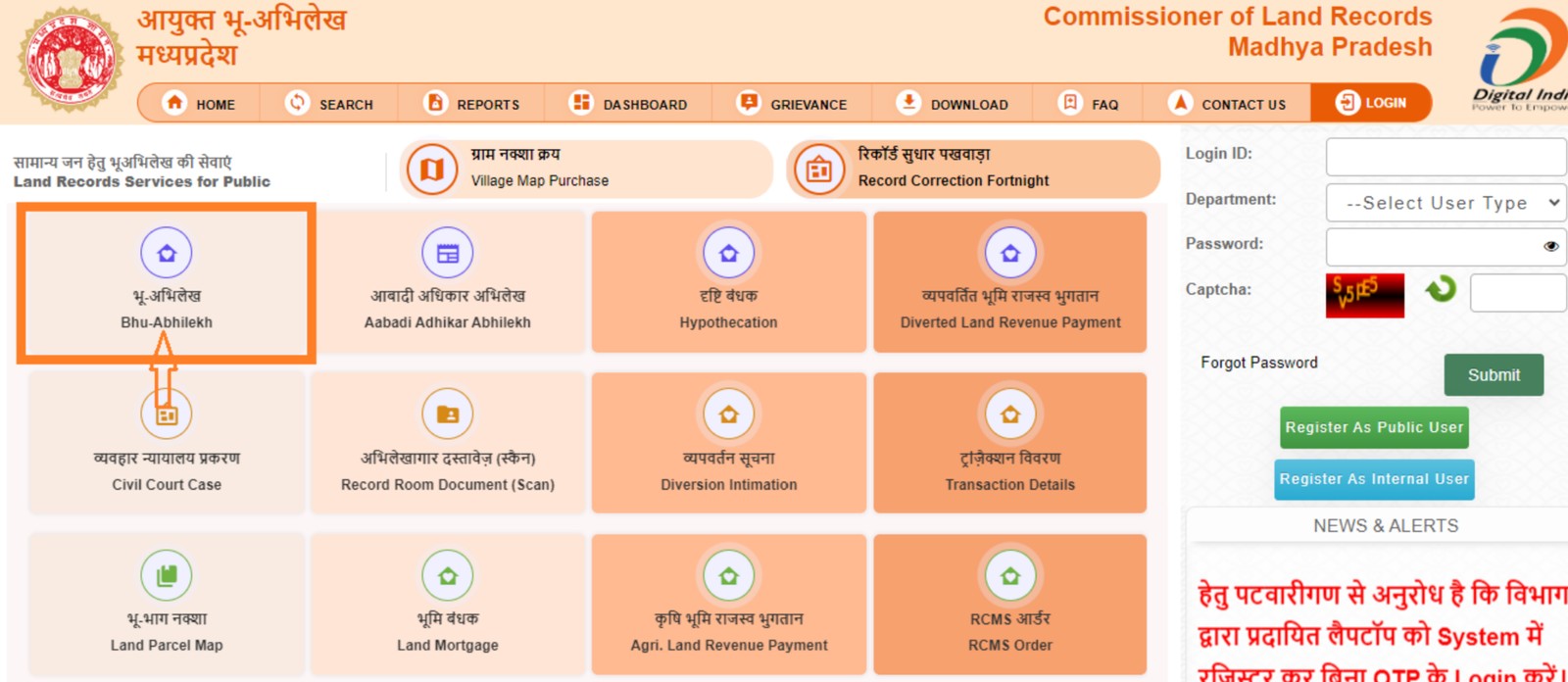1568x682 pixels.
Task: Click the Login icon in orange tab
Action: 1347,103
